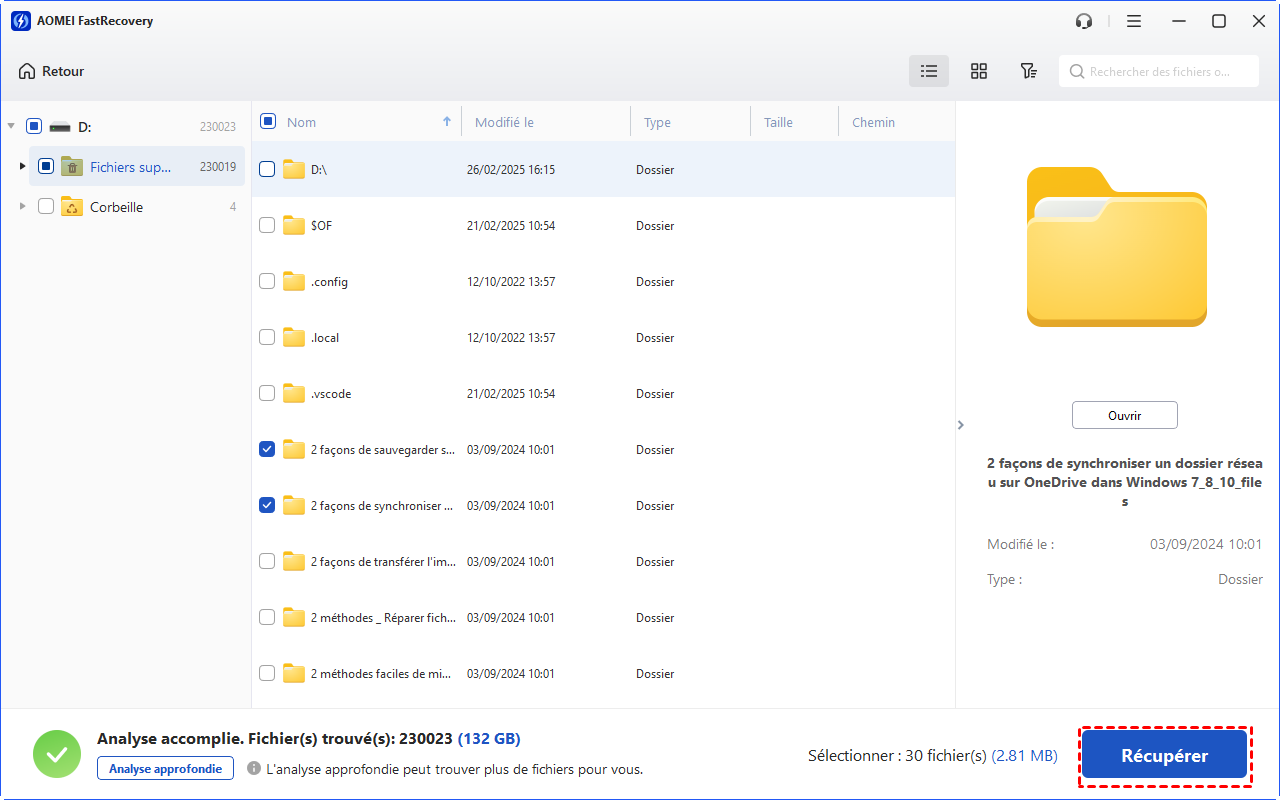Click the Ouvrir button in preview
Image resolution: width=1280 pixels, height=800 pixels.
1124,415
